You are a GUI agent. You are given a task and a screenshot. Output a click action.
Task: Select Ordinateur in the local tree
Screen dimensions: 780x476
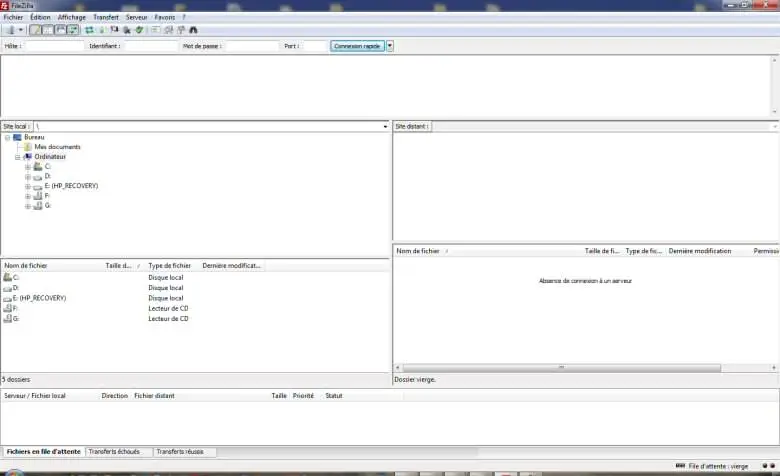50,157
